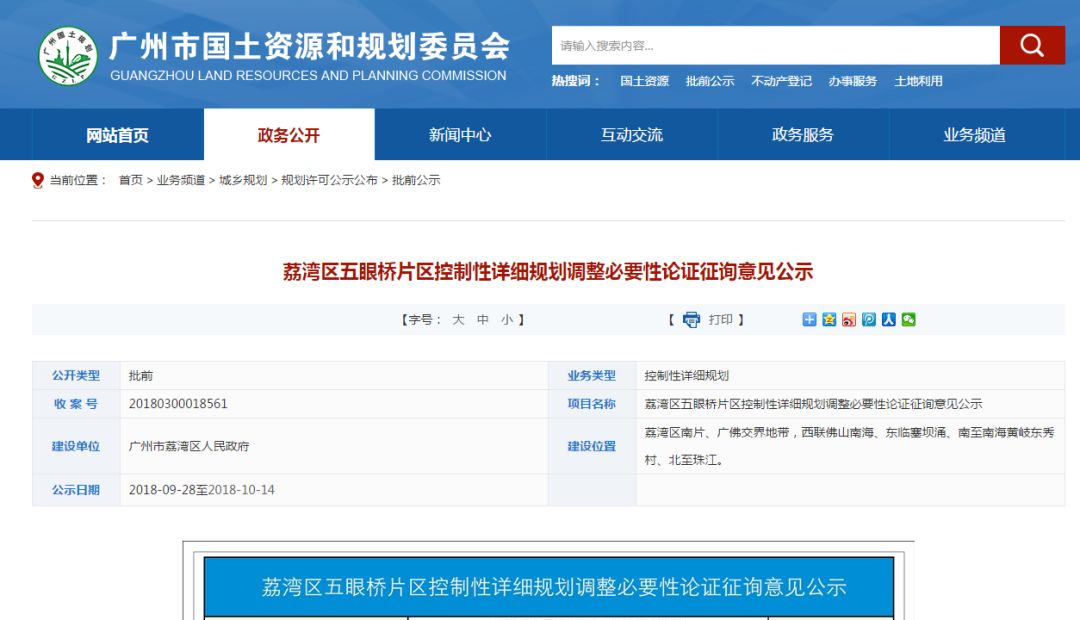Open the 网站首页 navigation tab

point(118,134)
